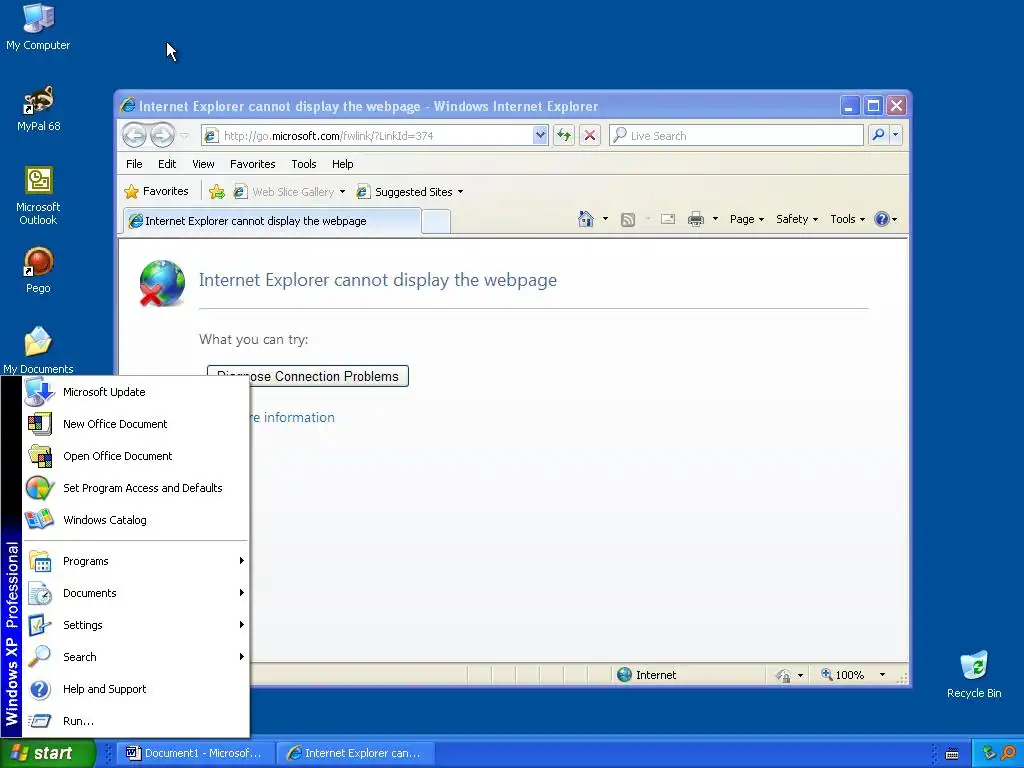The width and height of the screenshot is (1024, 768).
Task: Click the Back navigation arrow in Internet Explorer
Action: pos(135,136)
